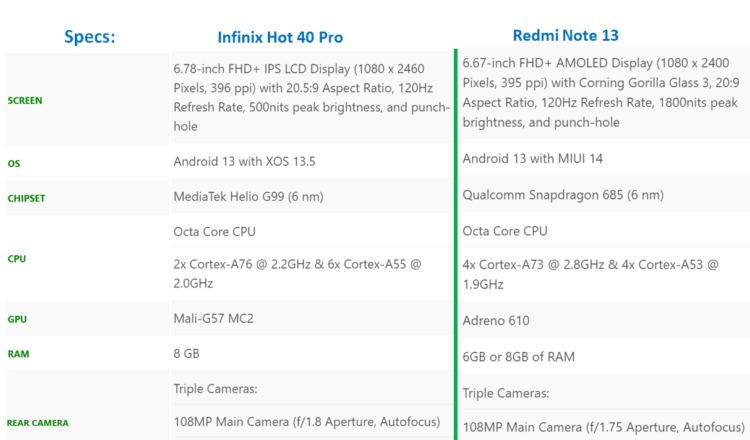Viewport: 750px width, 440px height.
Task: Click the Qualcomm Snapdragon 685 chipset cell
Action: click(563, 195)
